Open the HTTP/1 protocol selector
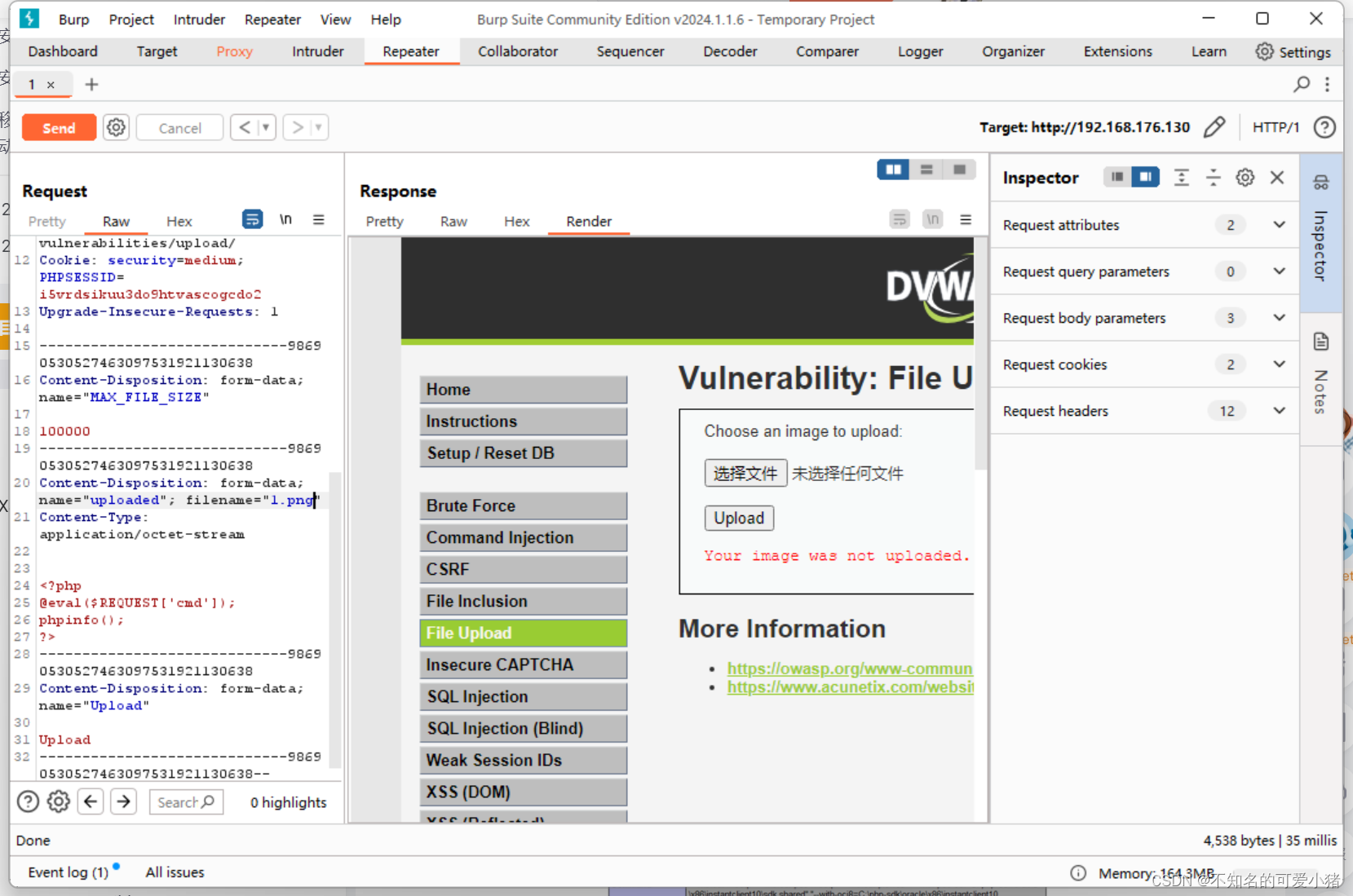This screenshot has height=896, width=1353. point(1276,127)
